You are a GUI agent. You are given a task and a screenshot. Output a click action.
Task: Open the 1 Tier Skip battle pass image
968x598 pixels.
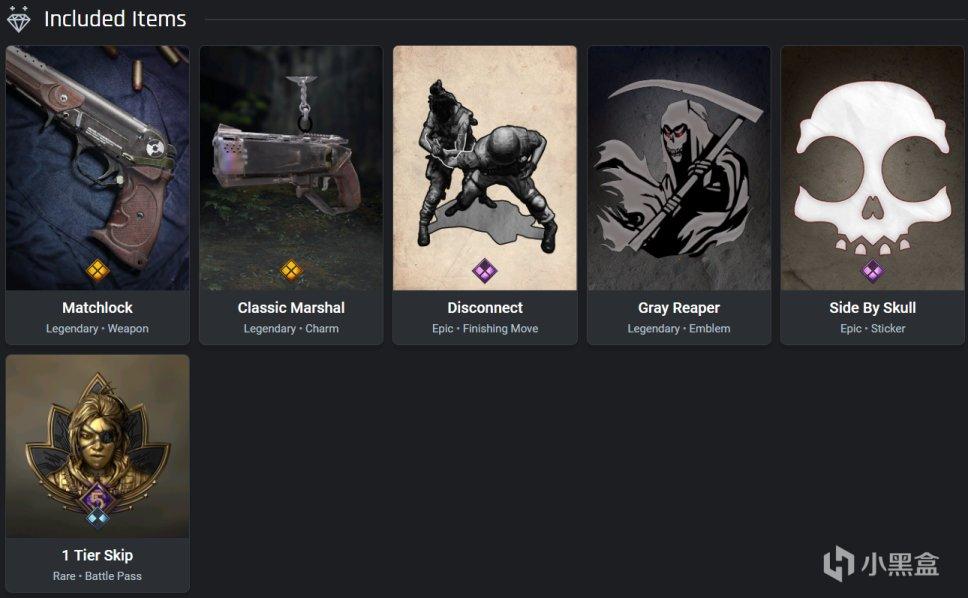pyautogui.click(x=98, y=446)
